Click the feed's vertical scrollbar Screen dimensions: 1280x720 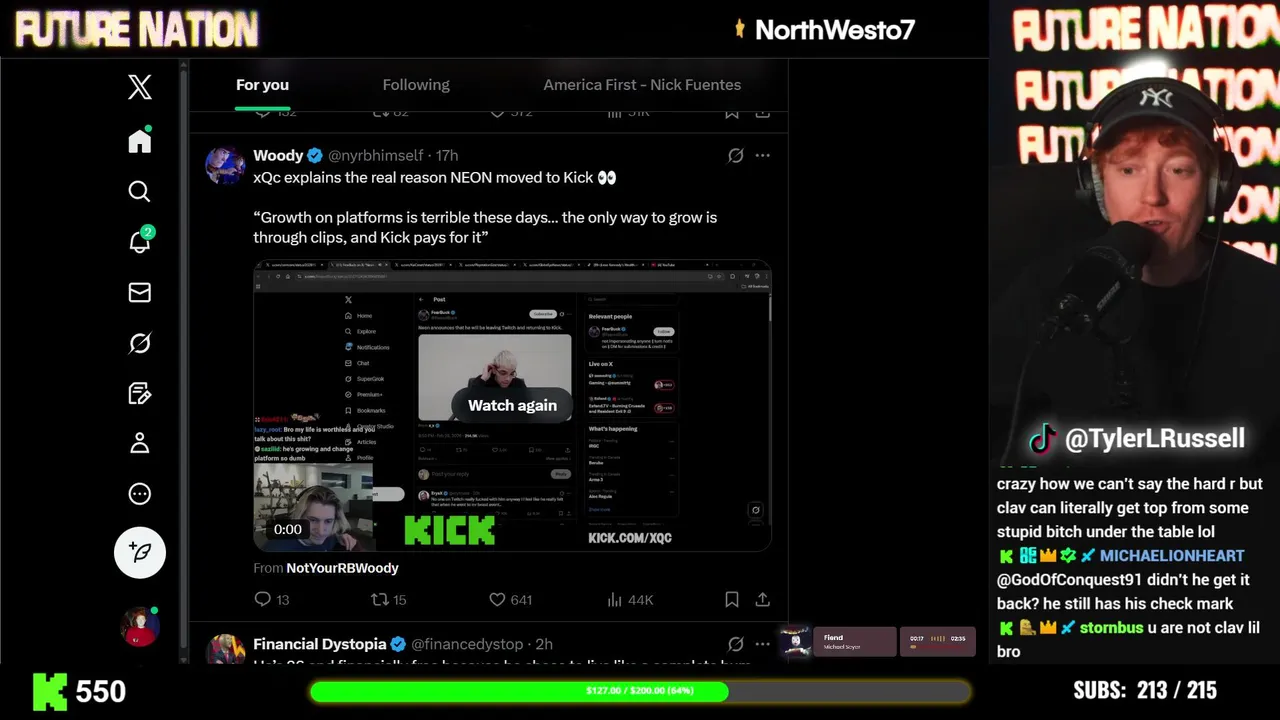[x=184, y=360]
